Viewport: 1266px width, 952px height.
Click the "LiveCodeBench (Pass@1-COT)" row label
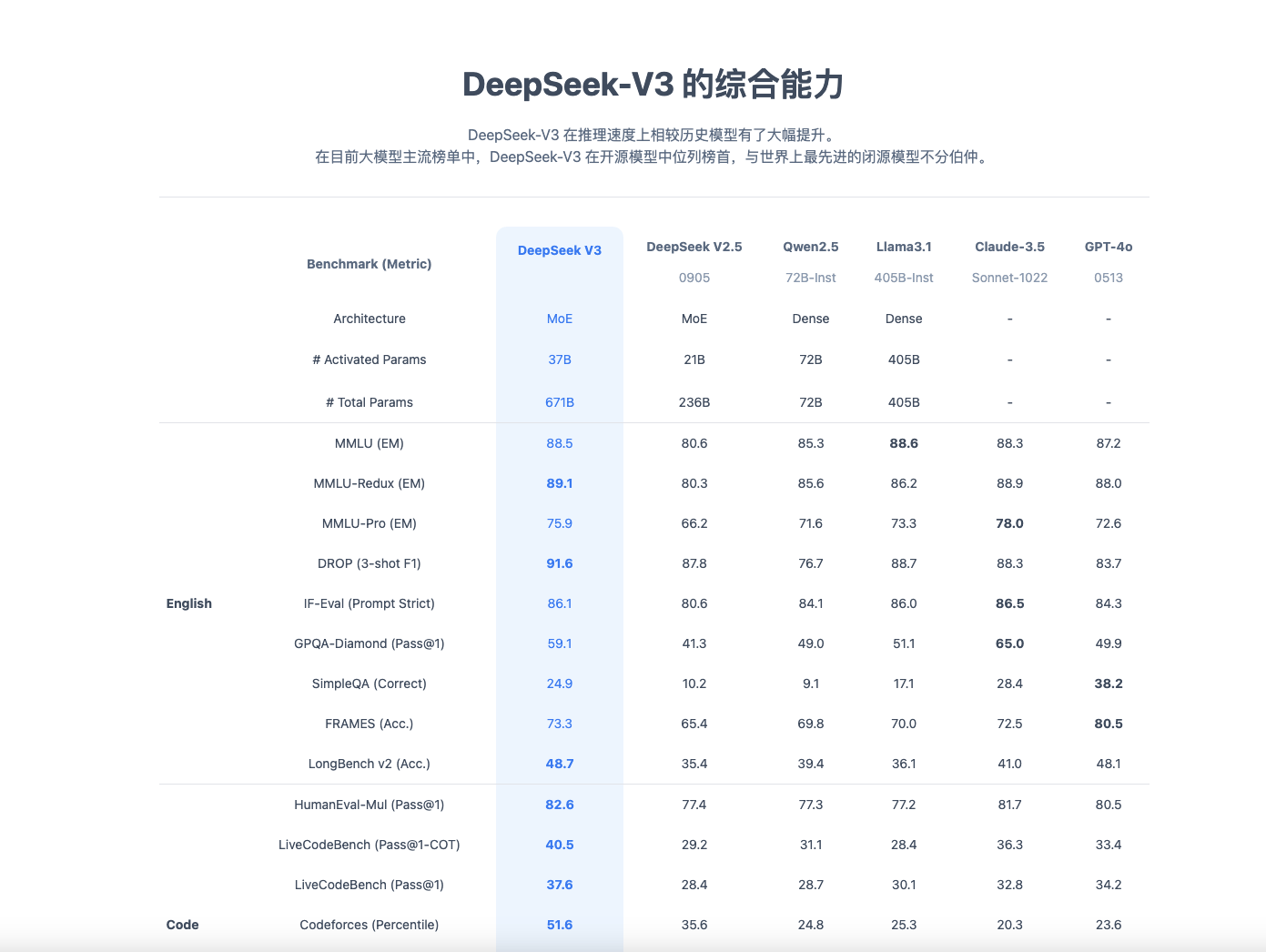click(370, 845)
